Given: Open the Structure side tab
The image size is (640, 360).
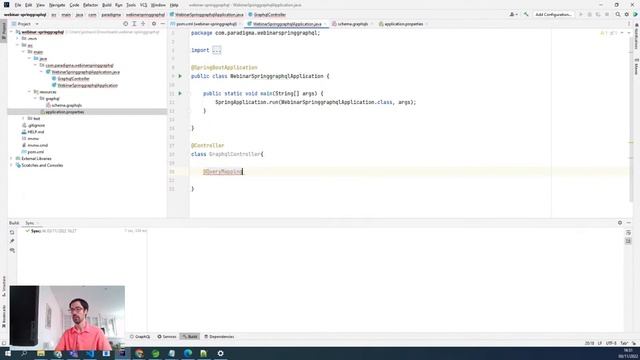Looking at the screenshot, I should tap(4, 286).
